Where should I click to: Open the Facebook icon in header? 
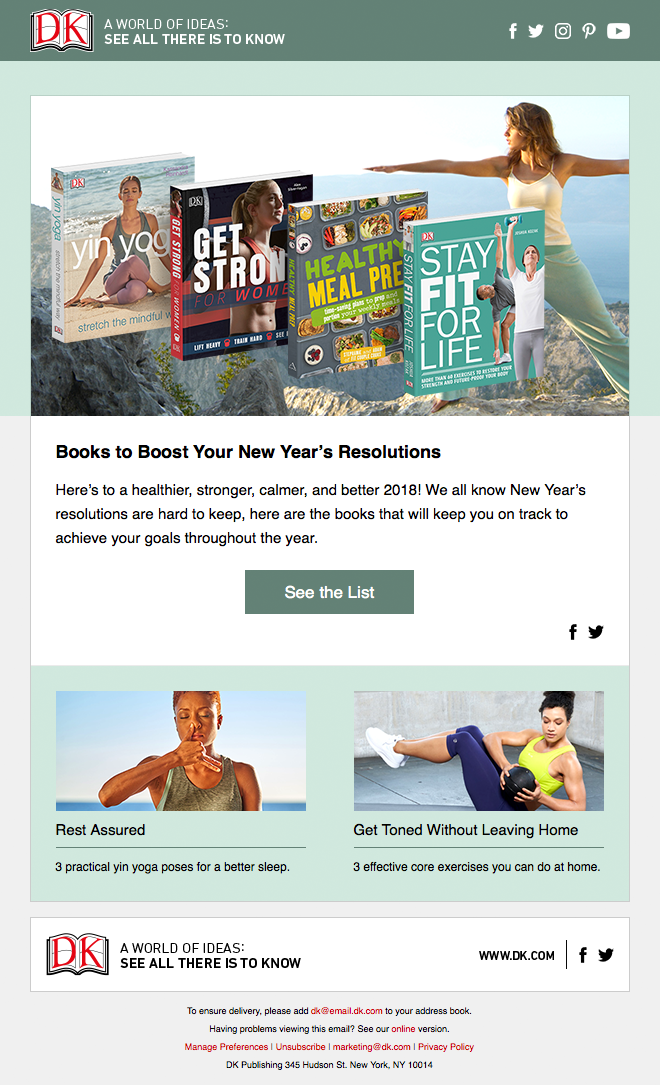[513, 31]
